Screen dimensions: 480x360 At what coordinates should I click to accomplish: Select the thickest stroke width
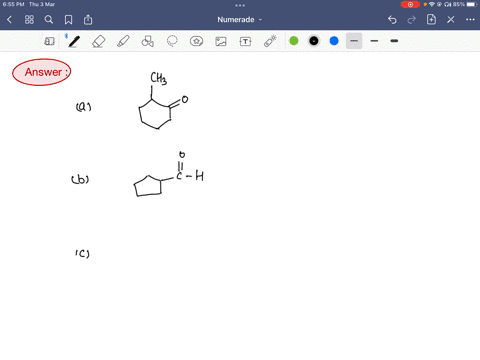click(394, 41)
